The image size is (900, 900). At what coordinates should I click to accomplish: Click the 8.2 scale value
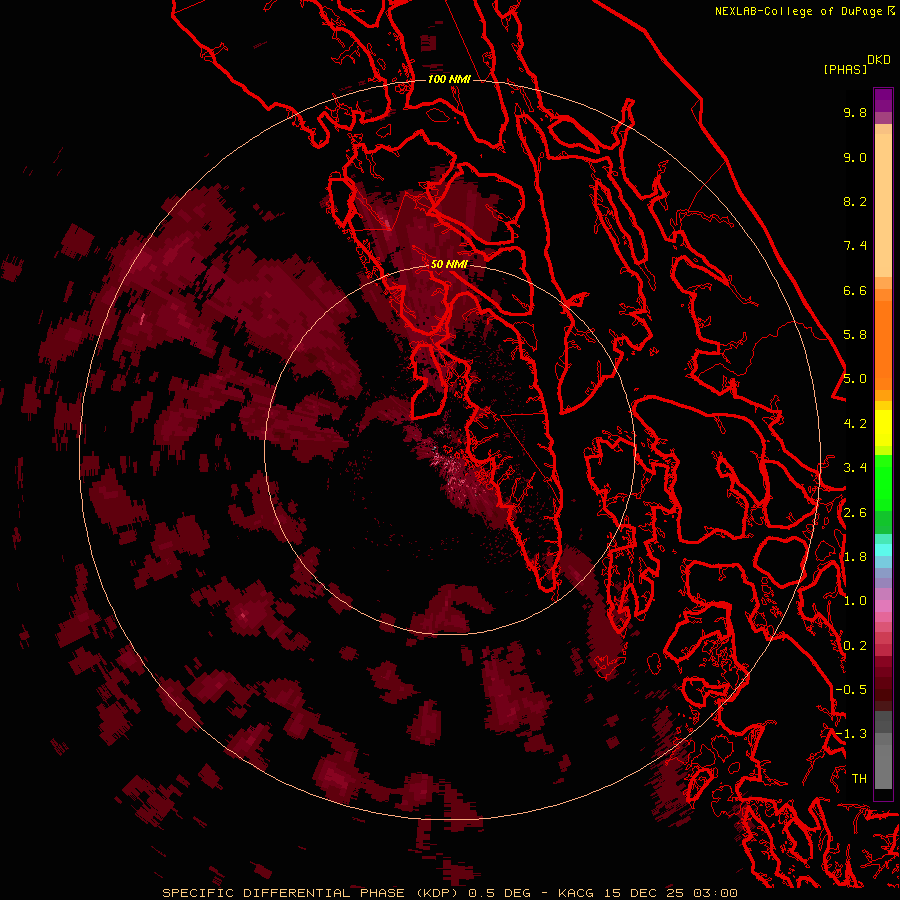[x=855, y=201]
